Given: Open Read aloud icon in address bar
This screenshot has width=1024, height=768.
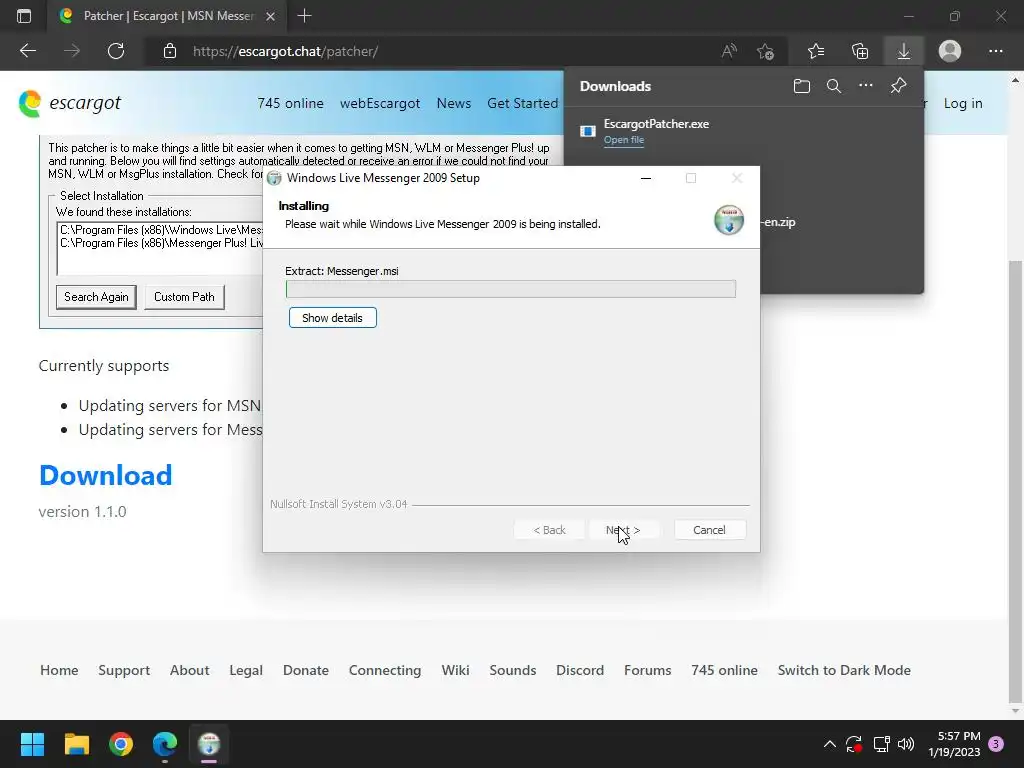Looking at the screenshot, I should [x=729, y=51].
